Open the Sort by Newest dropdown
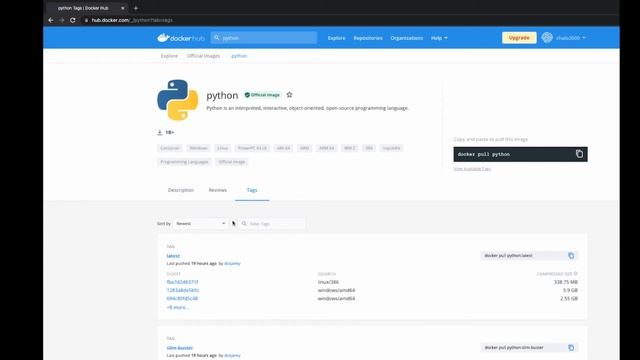The image size is (640, 360). pos(200,224)
